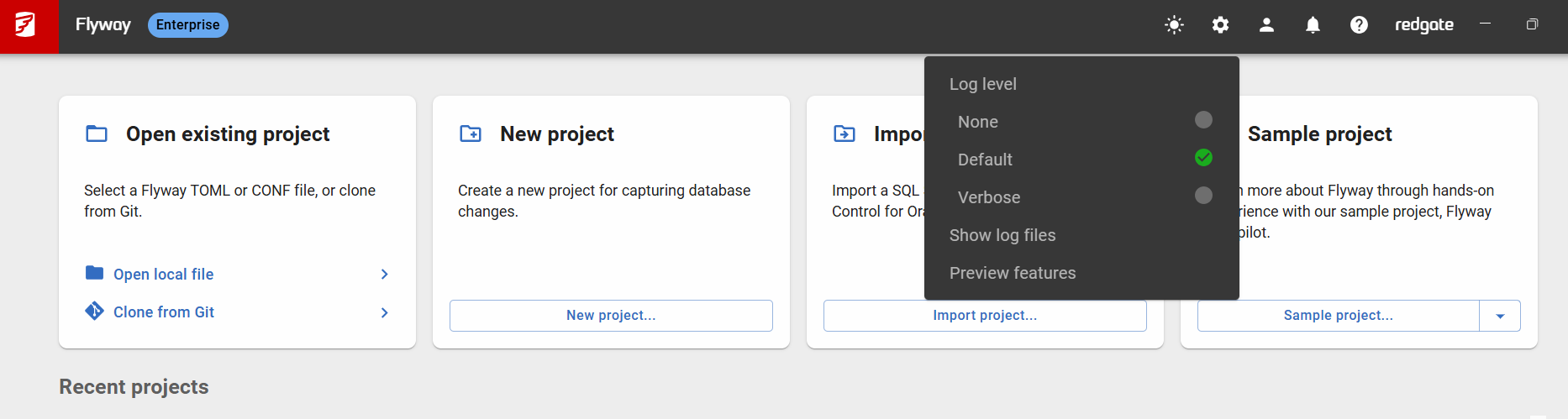Click the Flyway red logo icon
The image size is (1568, 419).
[28, 25]
